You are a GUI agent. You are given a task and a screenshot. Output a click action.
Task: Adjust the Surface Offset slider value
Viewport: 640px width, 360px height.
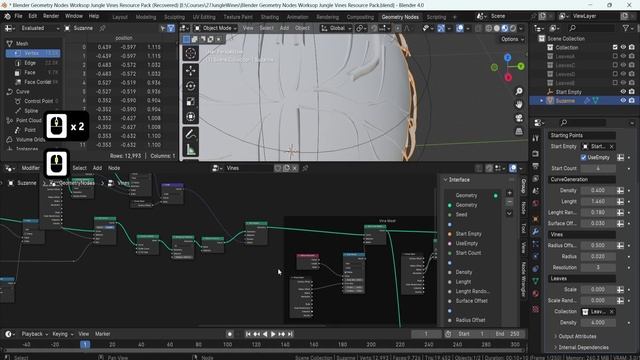pyautogui.click(x=598, y=223)
